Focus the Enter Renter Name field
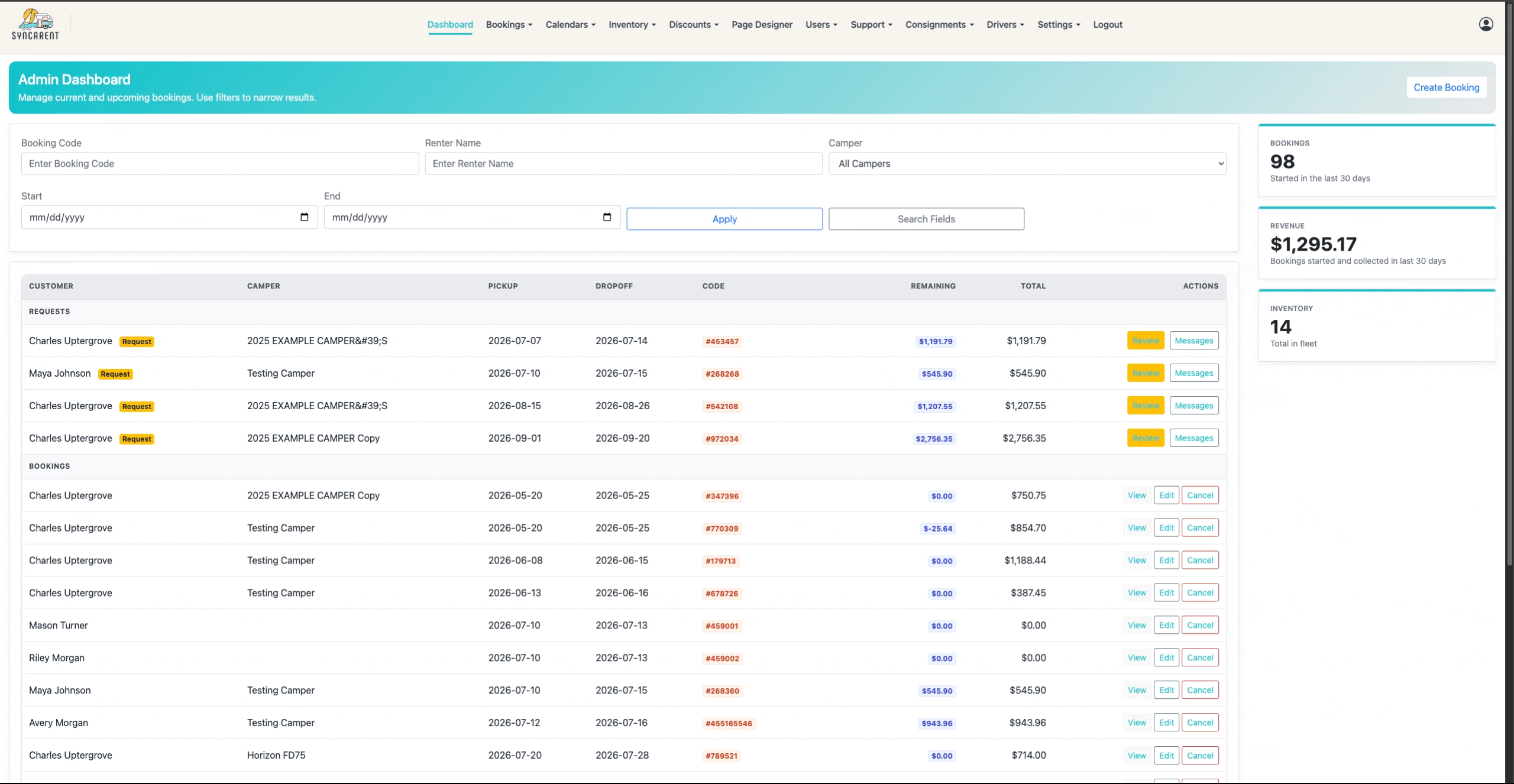This screenshot has width=1514, height=784. 623,164
